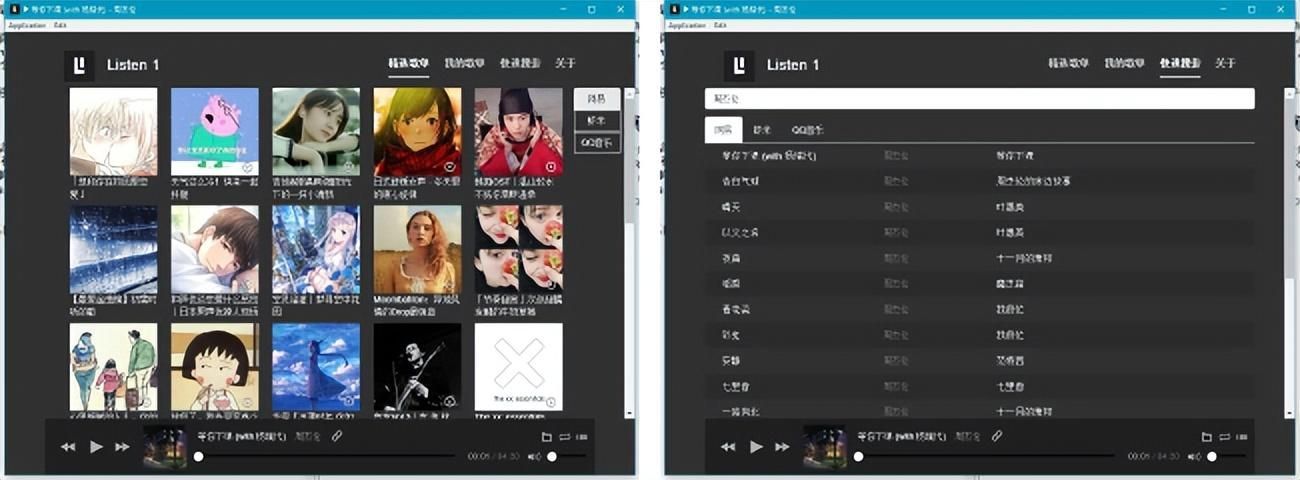1300x480 pixels.
Task: Mute using speaker icon in right window
Action: point(1194,456)
